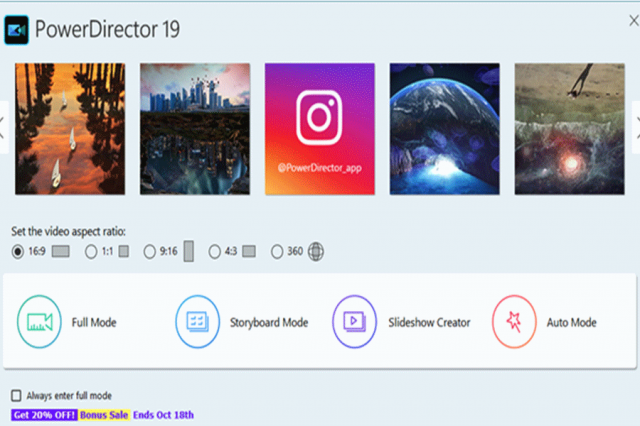The height and width of the screenshot is (426, 640).
Task: Open the inverted city skyline thumbnail
Action: tap(195, 129)
